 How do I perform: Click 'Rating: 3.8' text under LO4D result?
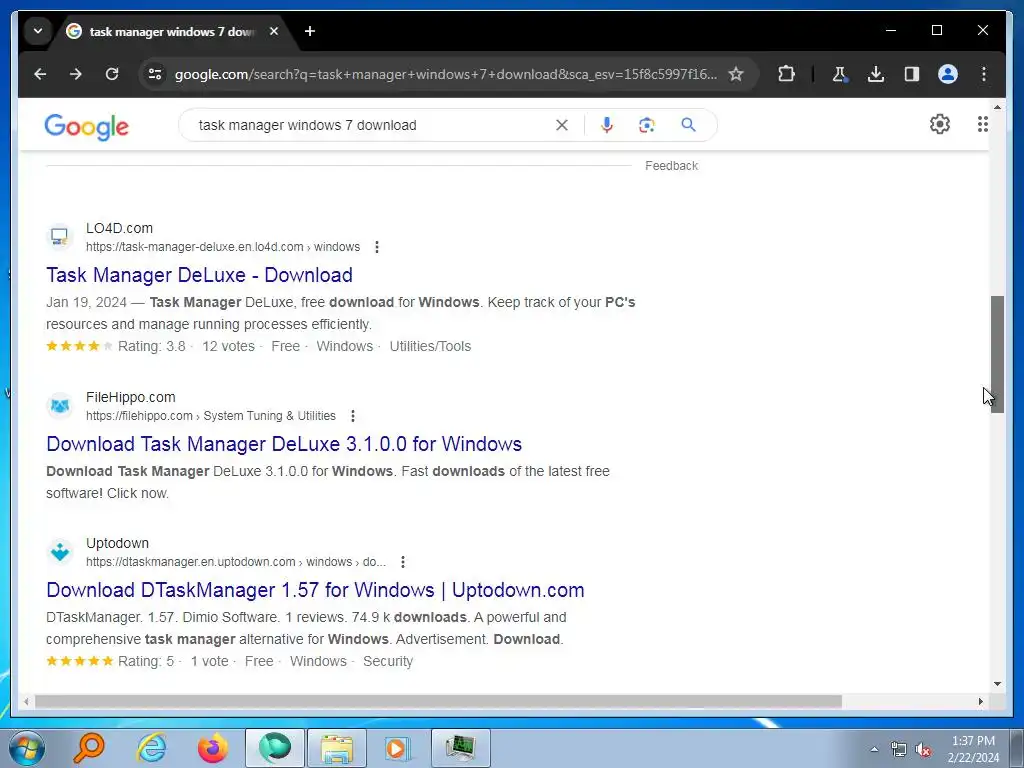coord(152,346)
